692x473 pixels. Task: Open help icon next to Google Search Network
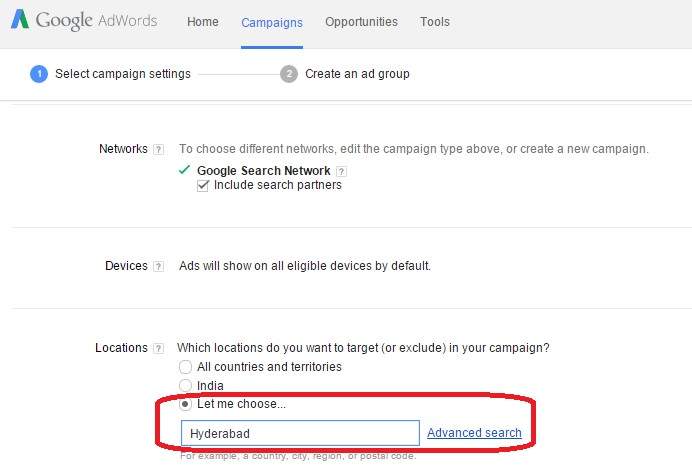click(x=342, y=171)
